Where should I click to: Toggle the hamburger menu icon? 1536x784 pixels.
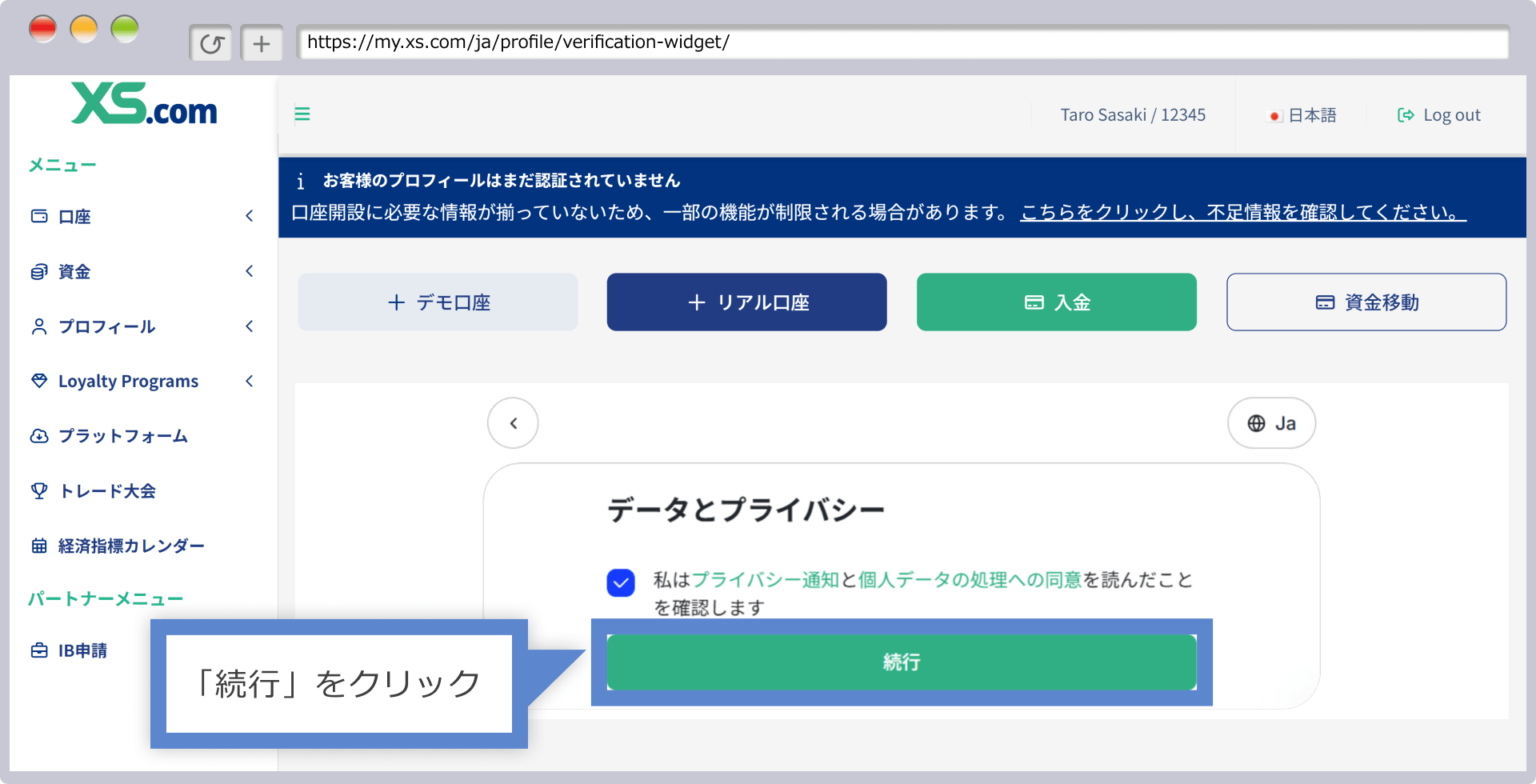pyautogui.click(x=302, y=114)
